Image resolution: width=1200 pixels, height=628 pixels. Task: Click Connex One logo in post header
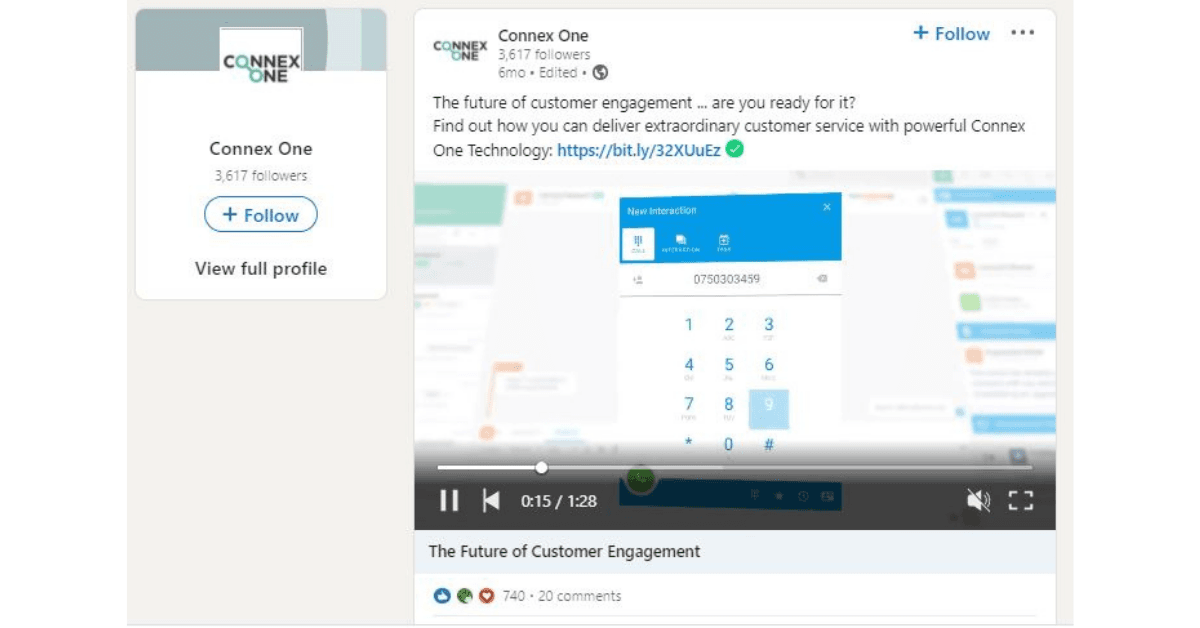click(x=460, y=50)
